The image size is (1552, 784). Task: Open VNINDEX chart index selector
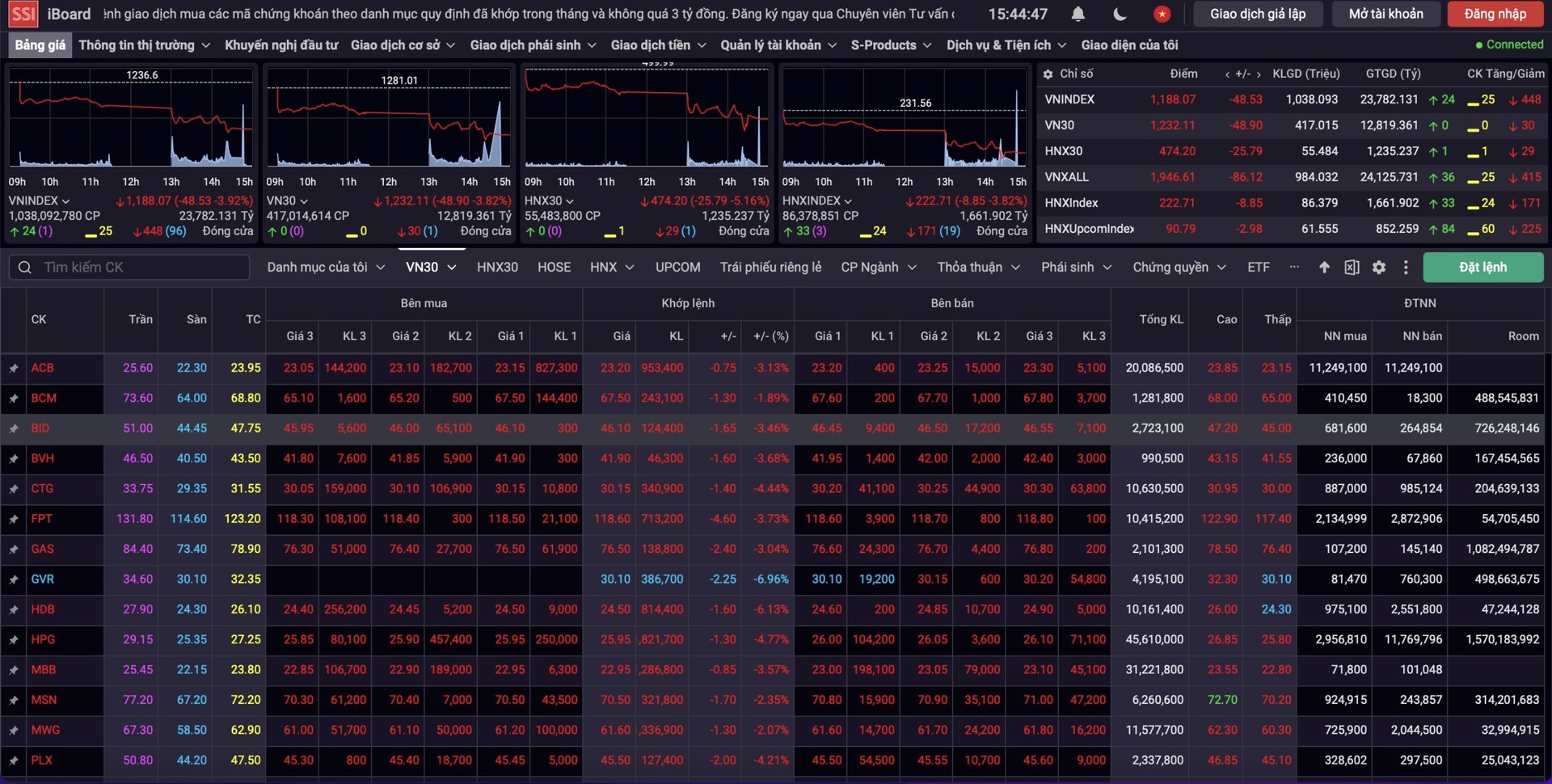click(x=39, y=200)
